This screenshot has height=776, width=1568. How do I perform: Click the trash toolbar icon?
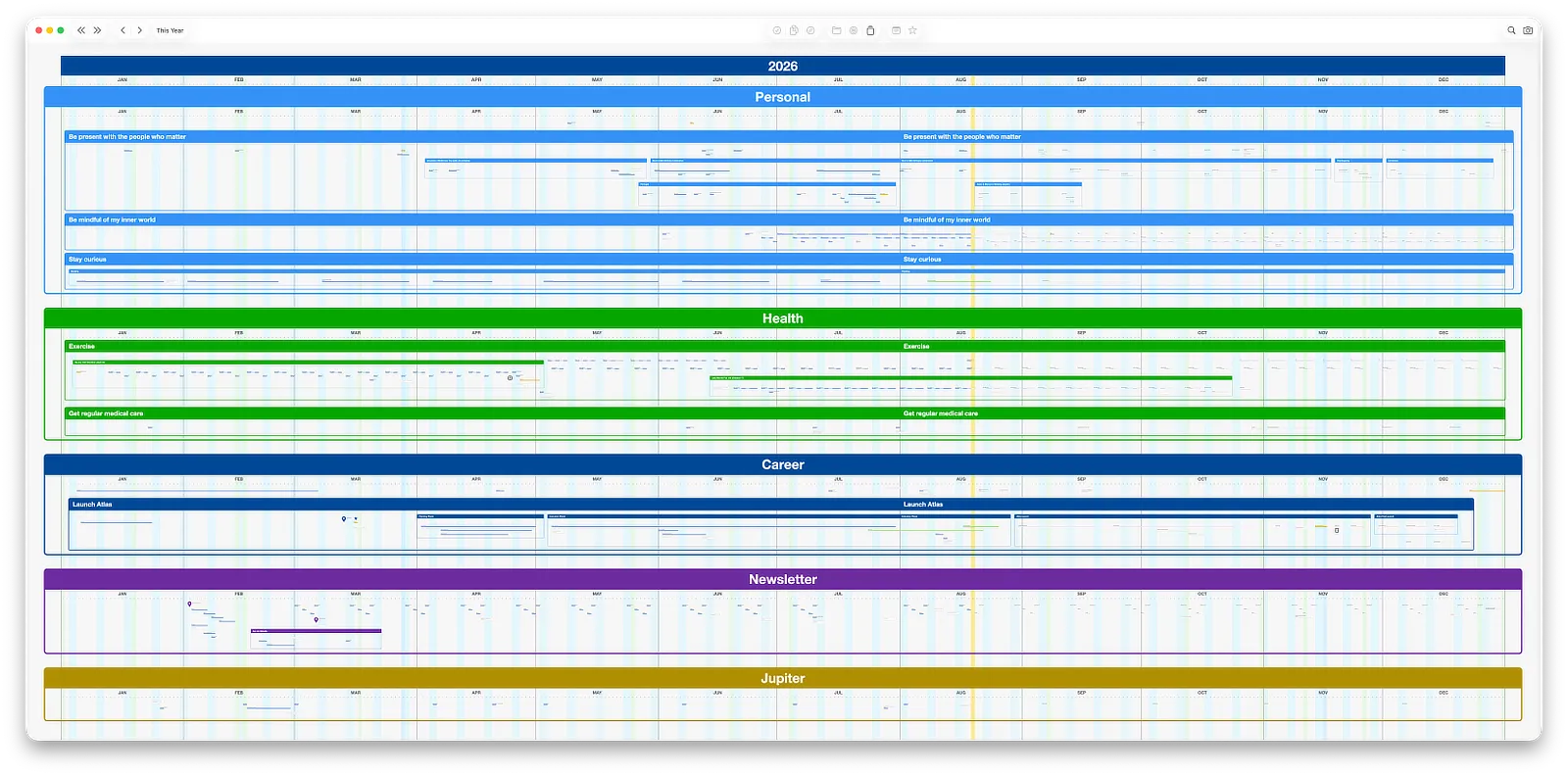[870, 30]
